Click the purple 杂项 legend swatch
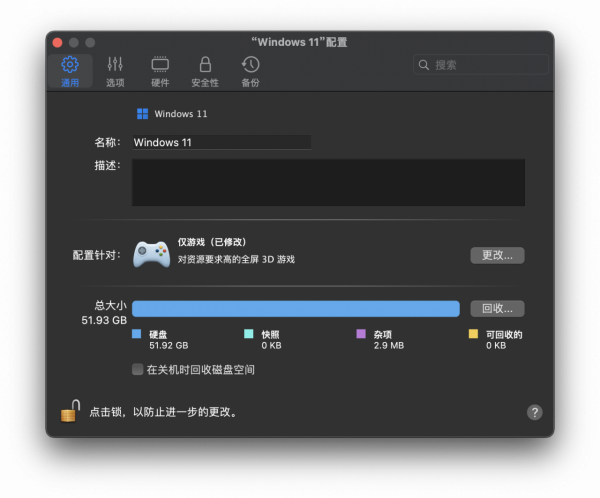Screen dimensions: 600x498 click(361, 334)
